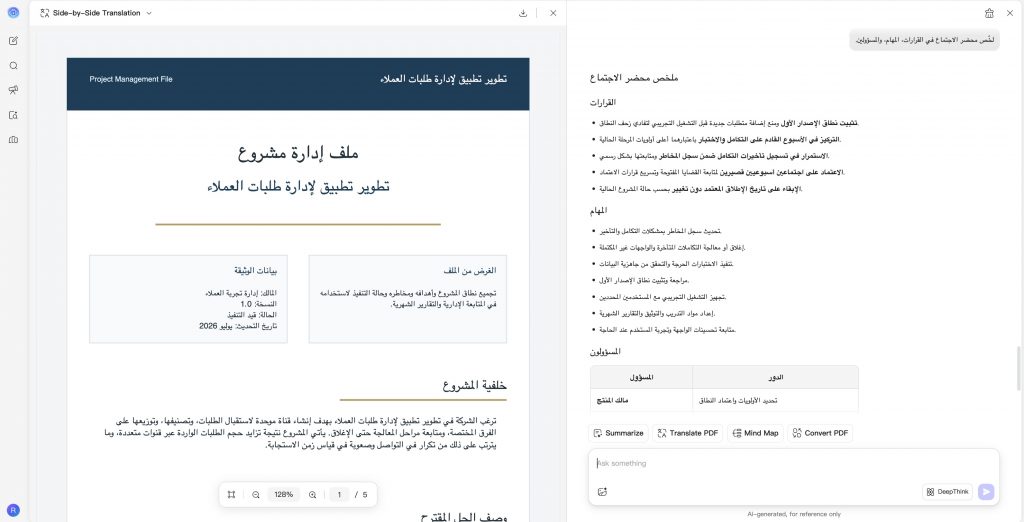Screen dimensions: 1024x522
Task: Click the chat panel vertical scrollbar
Action: (1017, 368)
